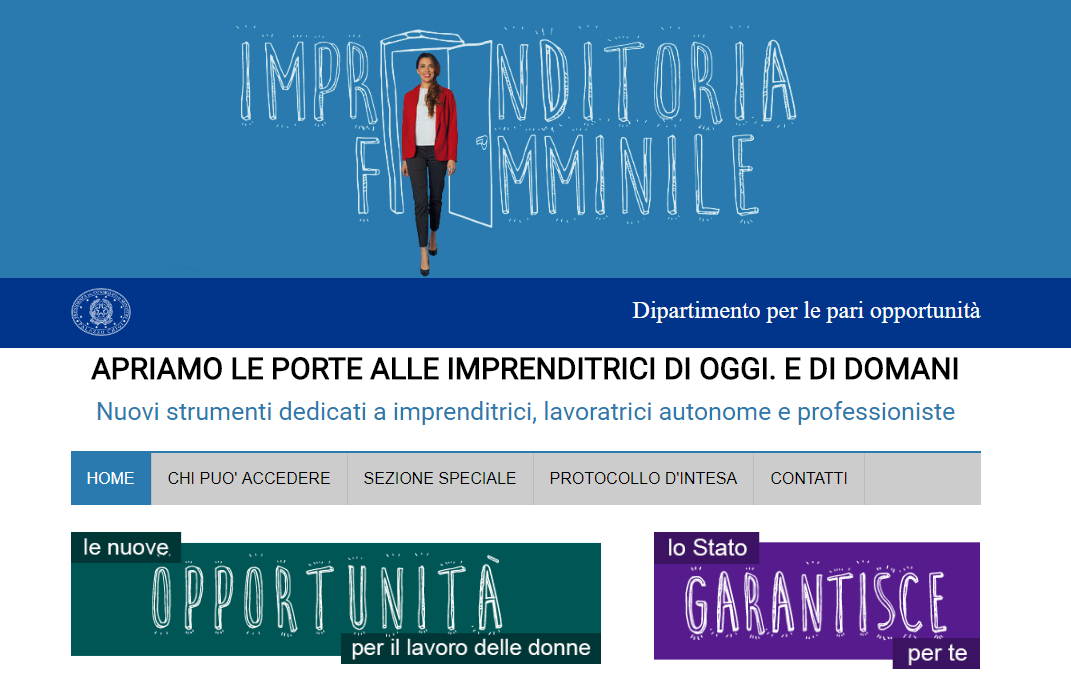Image resolution: width=1071 pixels, height=679 pixels.
Task: Click the empty grey area after CONTATTI
Action: pos(923,478)
